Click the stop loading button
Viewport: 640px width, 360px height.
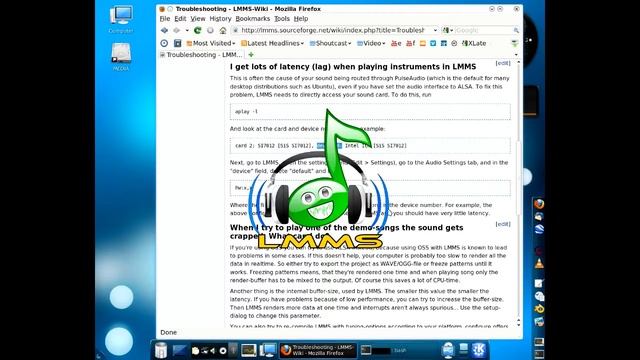[x=210, y=30]
